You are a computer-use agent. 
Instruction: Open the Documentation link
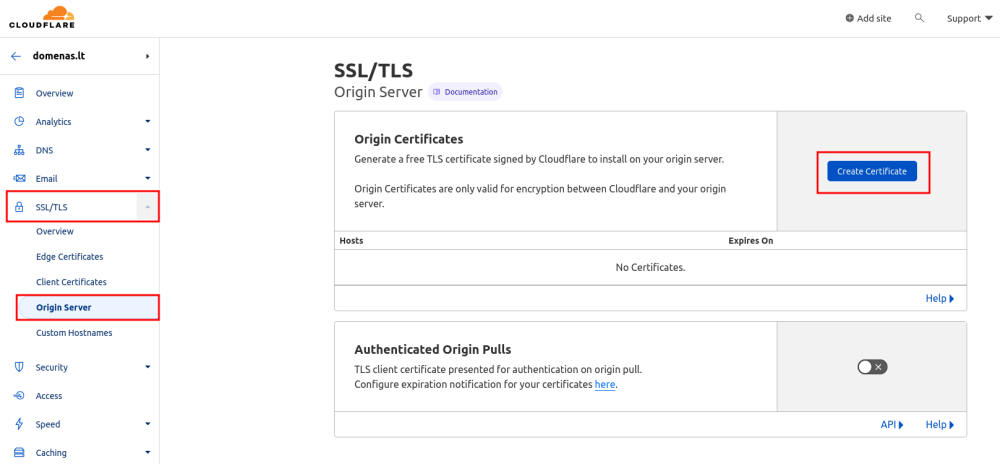[465, 92]
